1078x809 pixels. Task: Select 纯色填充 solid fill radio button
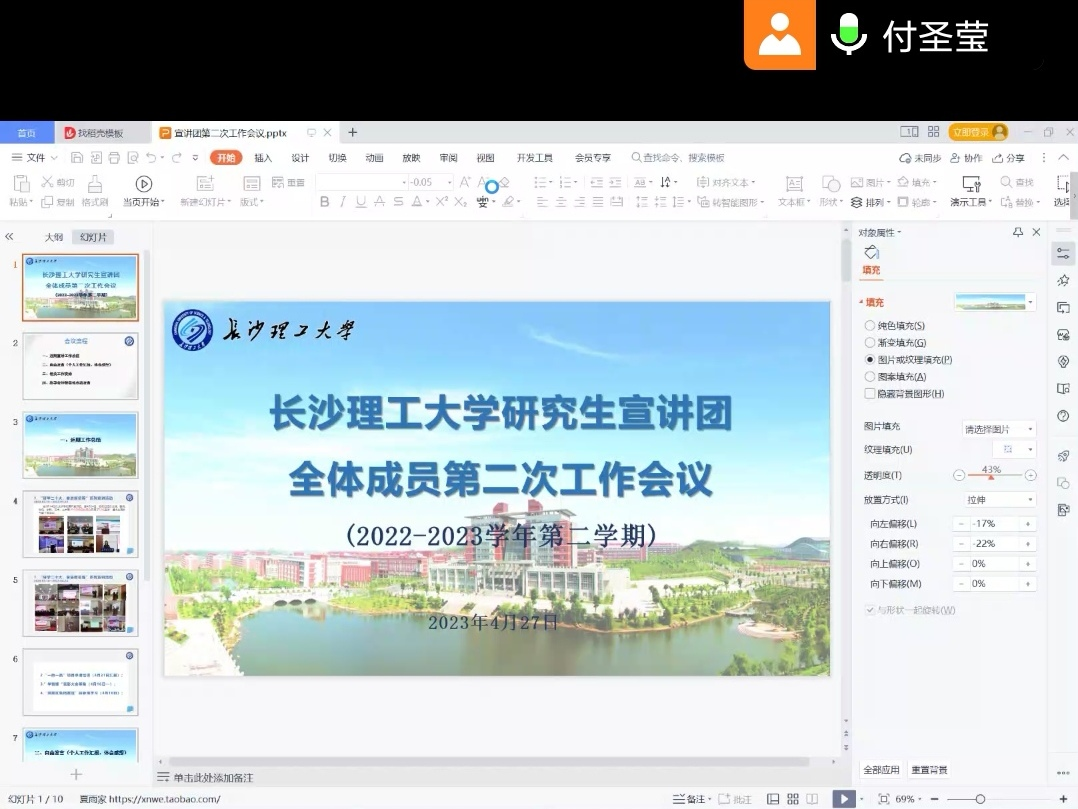(869, 326)
